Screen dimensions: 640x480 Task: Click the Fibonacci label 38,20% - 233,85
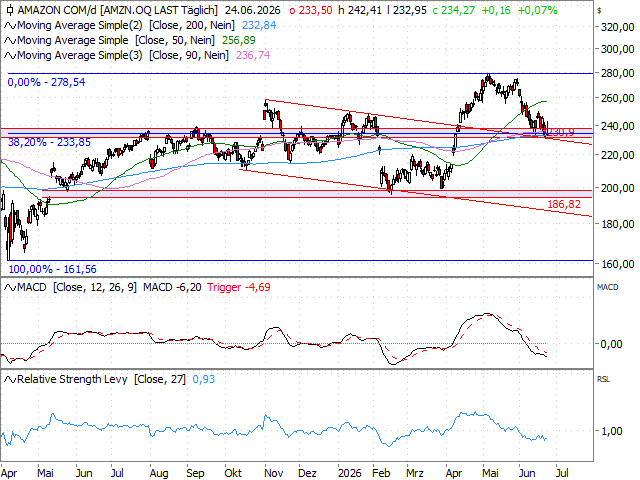tap(49, 142)
